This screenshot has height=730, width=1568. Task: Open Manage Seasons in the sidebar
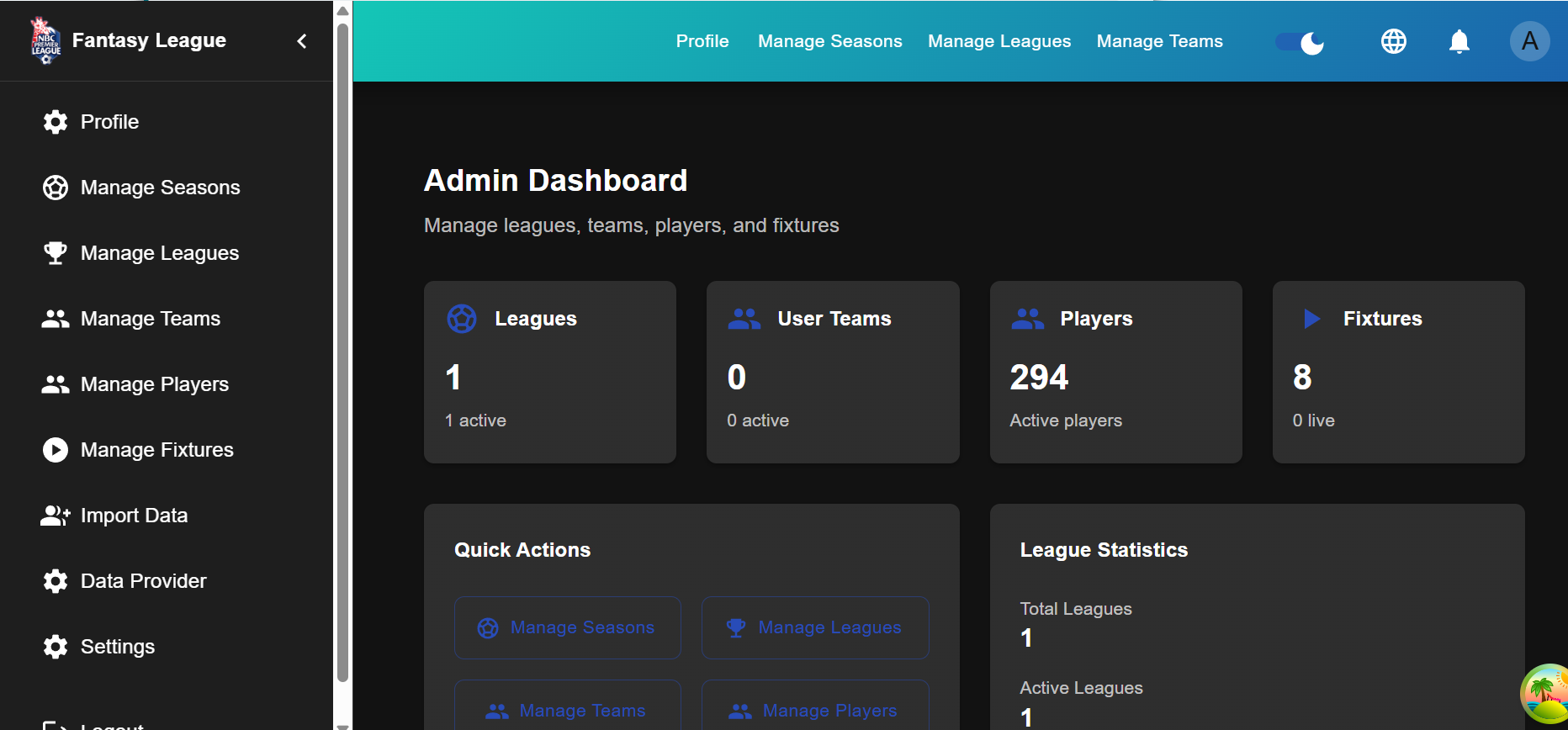tap(167, 188)
